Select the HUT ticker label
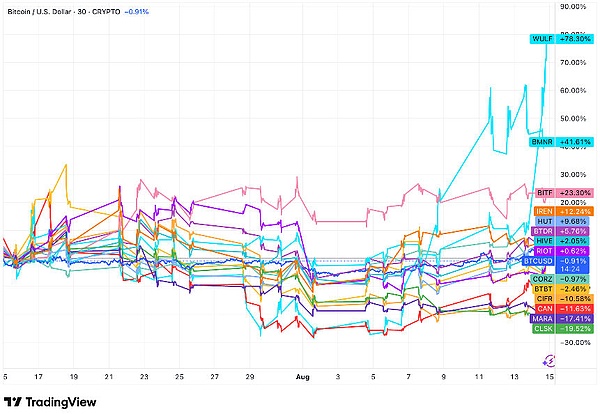Viewport: 600px width, 414px height. tap(545, 222)
